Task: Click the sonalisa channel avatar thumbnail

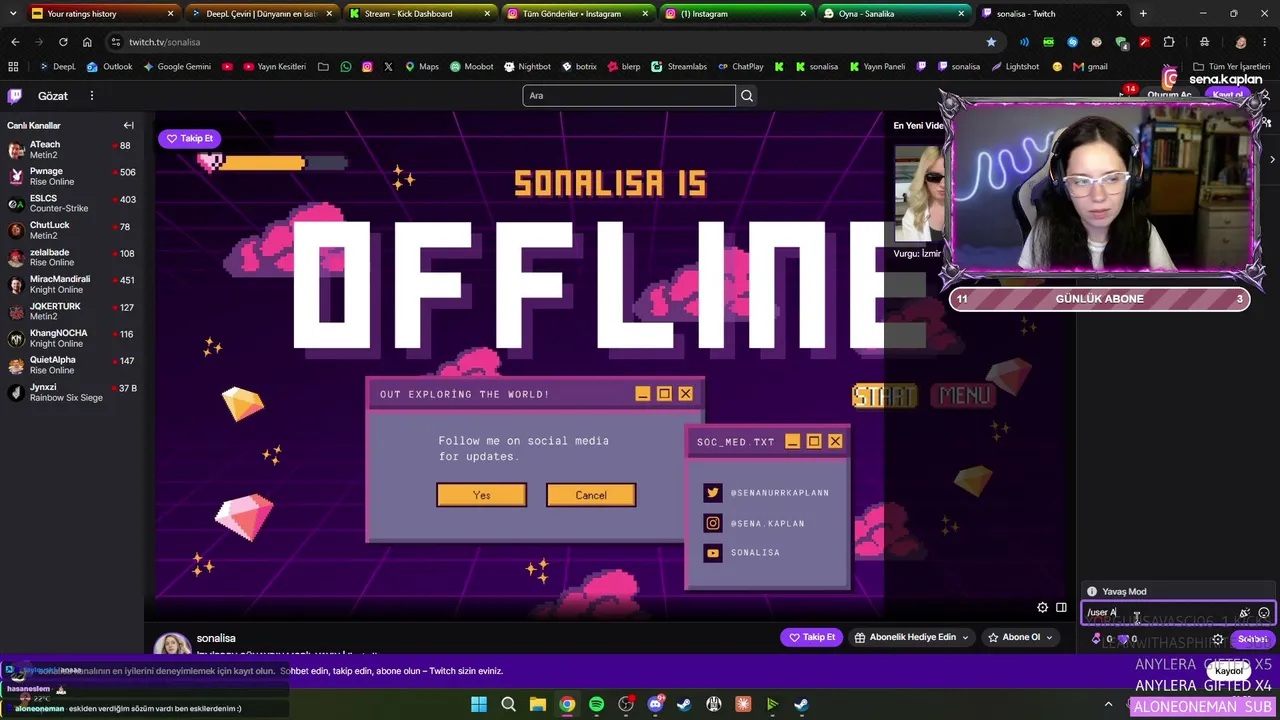Action: coord(172,645)
